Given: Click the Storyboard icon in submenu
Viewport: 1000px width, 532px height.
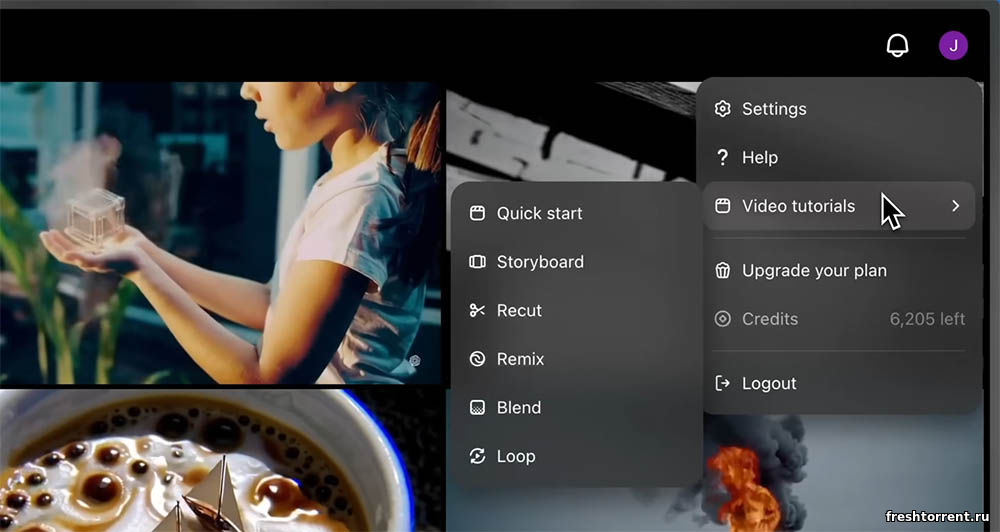Looking at the screenshot, I should 477,262.
